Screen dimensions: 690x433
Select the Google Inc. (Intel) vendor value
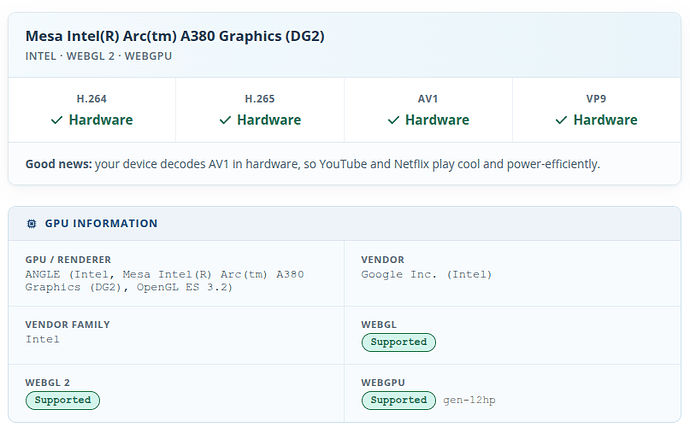(426, 275)
